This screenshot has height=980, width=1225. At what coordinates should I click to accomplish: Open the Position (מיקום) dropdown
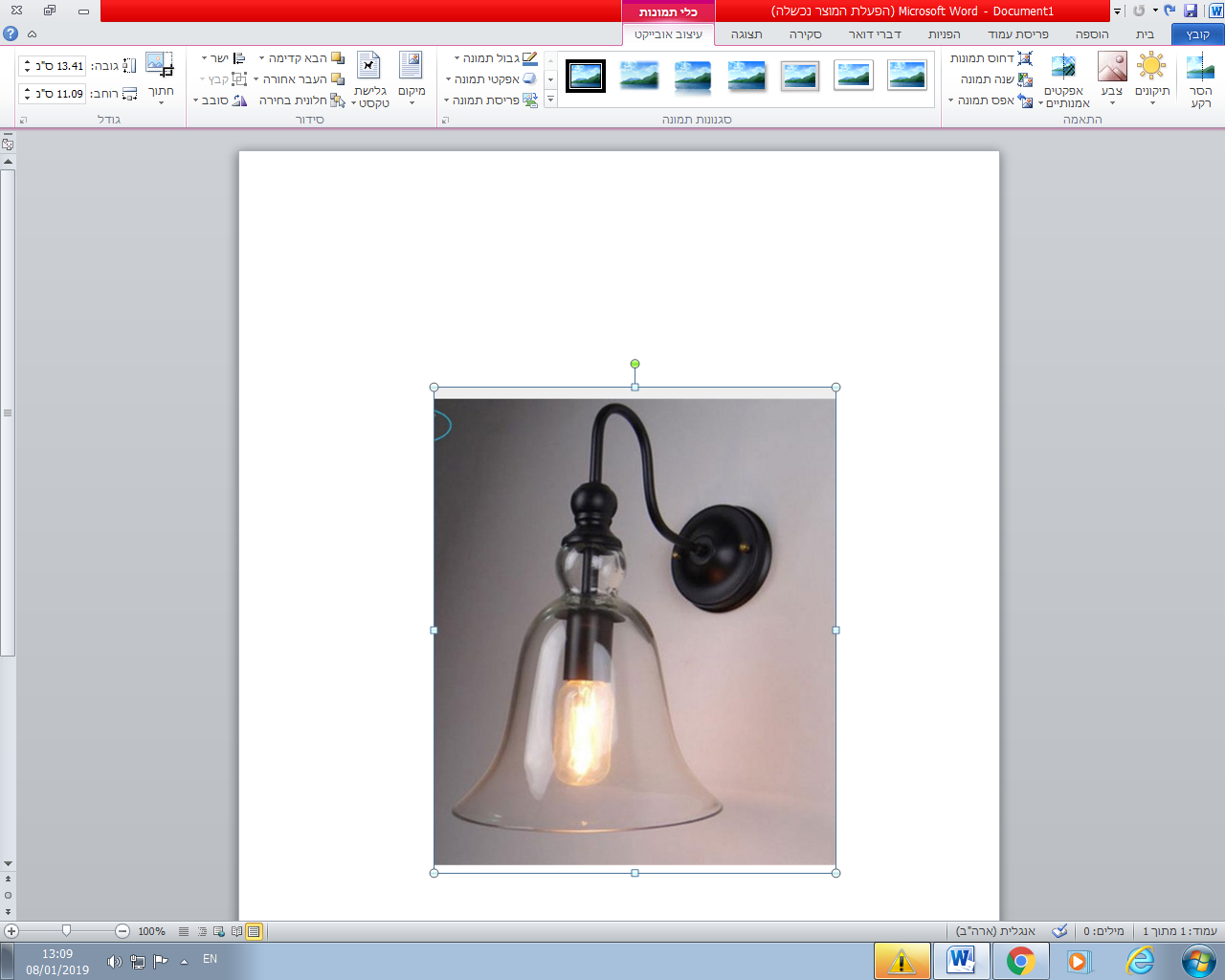(412, 78)
